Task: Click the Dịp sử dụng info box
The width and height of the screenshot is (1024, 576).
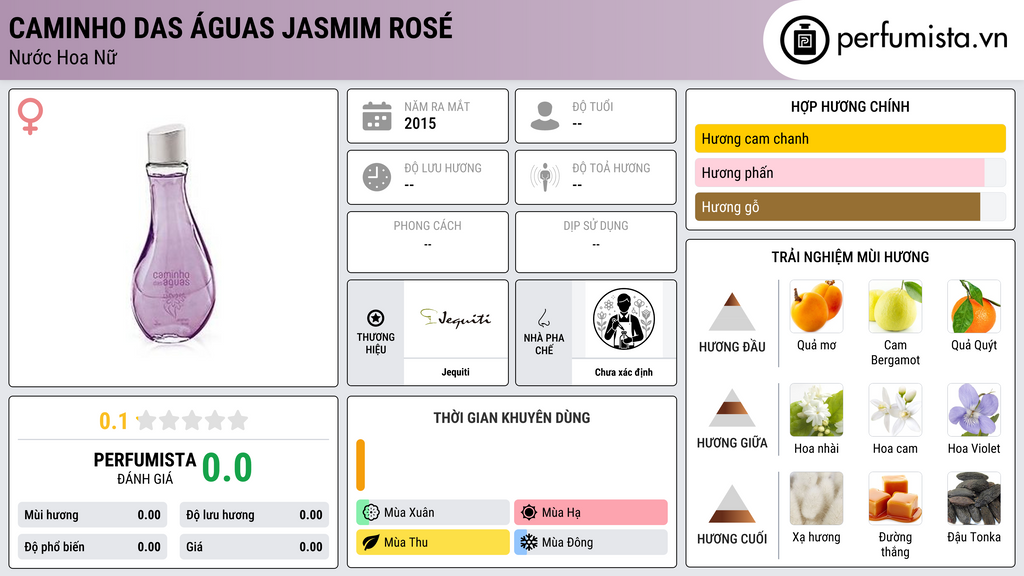Action: pos(596,242)
